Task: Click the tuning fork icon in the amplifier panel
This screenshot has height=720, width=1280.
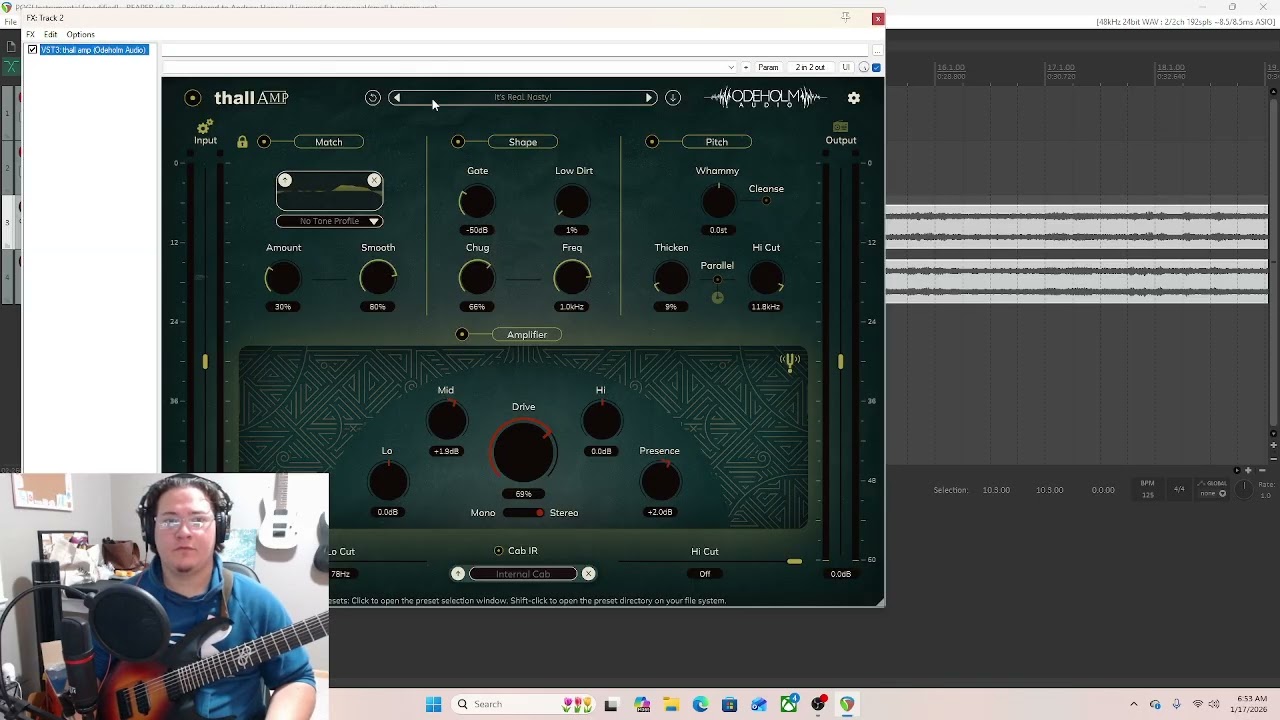Action: tap(790, 362)
